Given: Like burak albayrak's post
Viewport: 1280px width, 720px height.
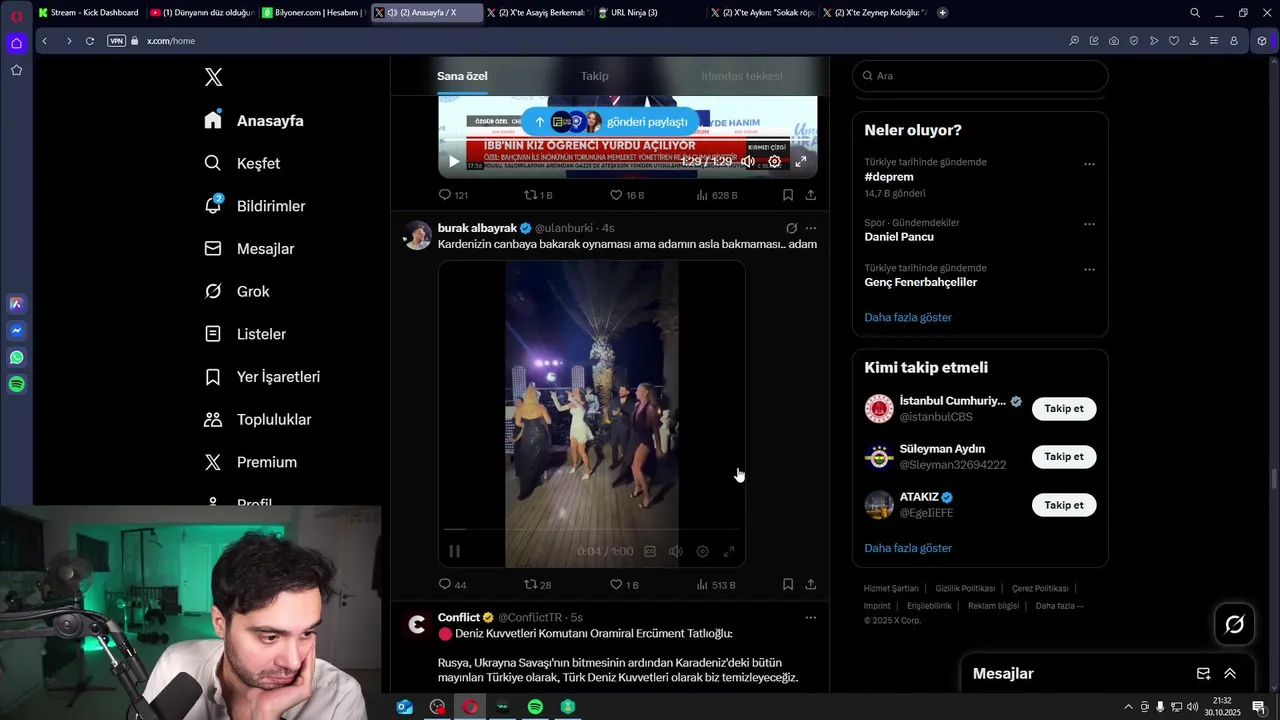Looking at the screenshot, I should (624, 584).
